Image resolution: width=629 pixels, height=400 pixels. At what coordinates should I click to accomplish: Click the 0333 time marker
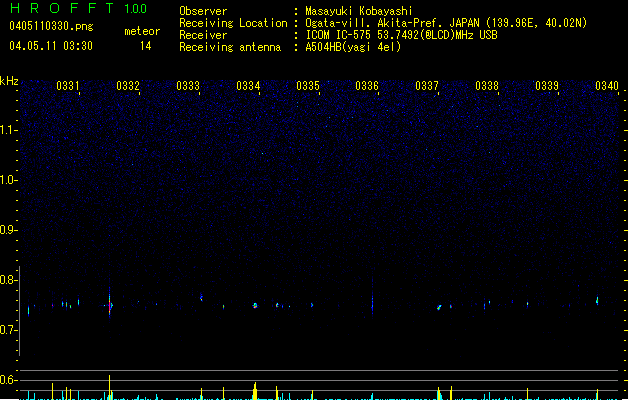click(188, 86)
